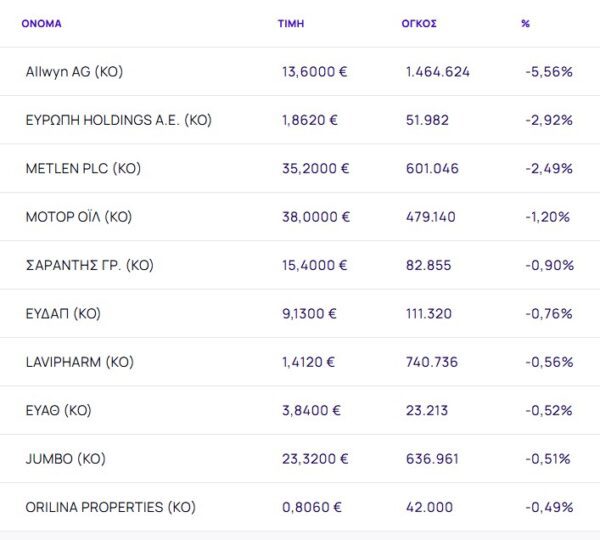The image size is (600, 540).
Task: Click JUMBO (KO) stock name
Action: pos(65,459)
